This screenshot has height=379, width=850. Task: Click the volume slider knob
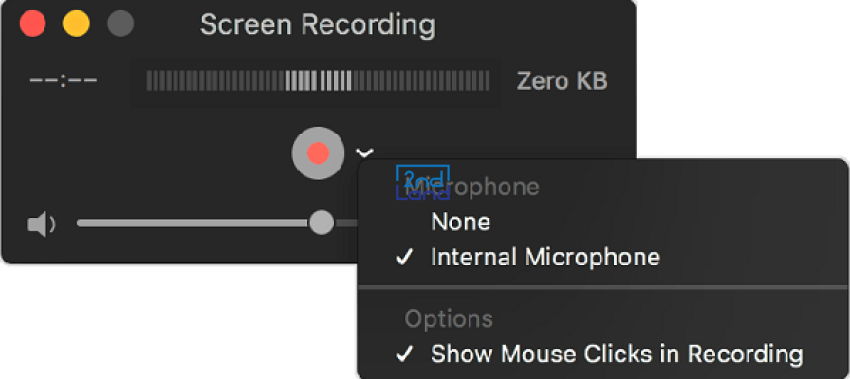point(321,223)
